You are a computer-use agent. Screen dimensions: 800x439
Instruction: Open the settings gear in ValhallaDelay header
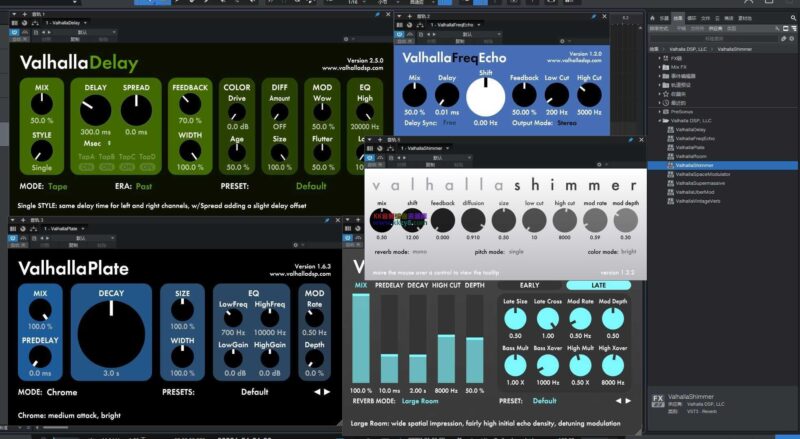346,39
